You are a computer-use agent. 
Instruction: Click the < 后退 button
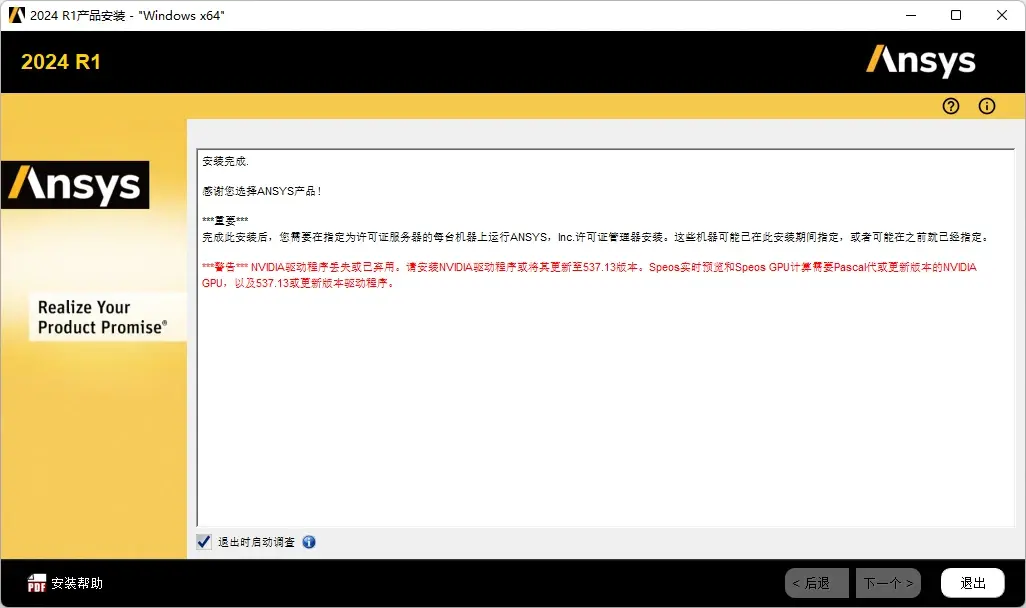pyautogui.click(x=816, y=583)
